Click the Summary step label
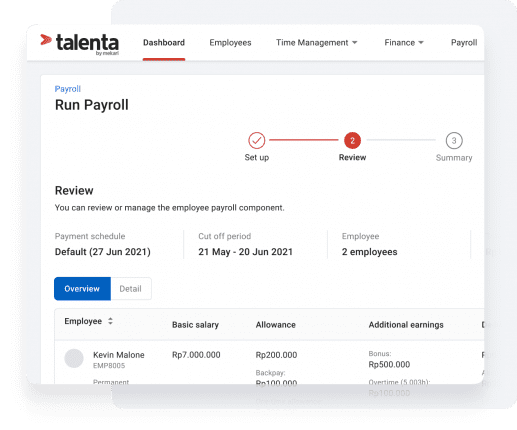Screen dimensions: 517x430 pyautogui.click(x=454, y=158)
